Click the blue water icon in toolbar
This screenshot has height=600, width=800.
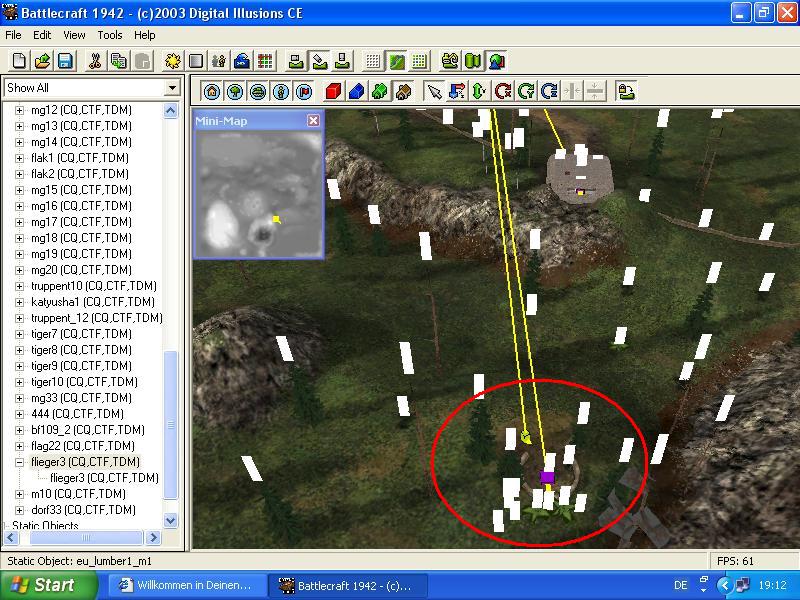pos(242,61)
